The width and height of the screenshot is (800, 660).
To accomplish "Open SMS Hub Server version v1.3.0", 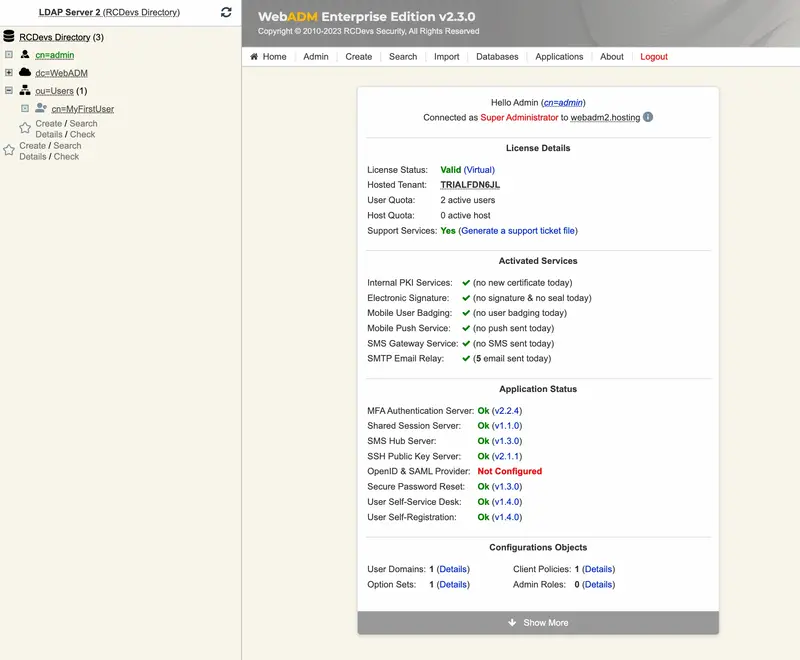I will tap(507, 441).
